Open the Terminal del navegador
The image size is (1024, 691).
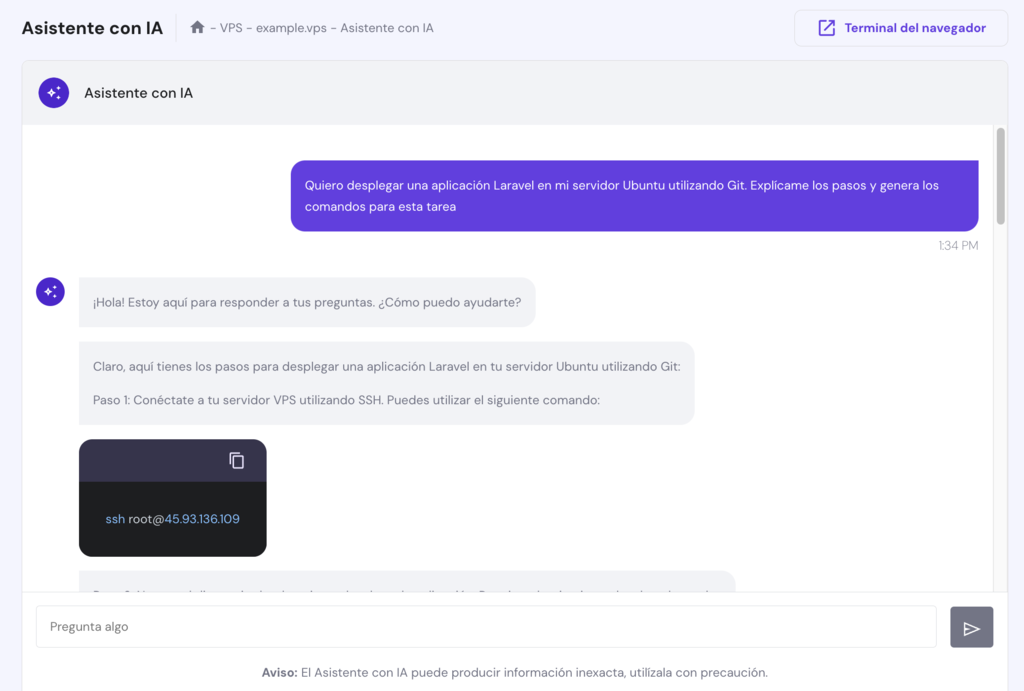[900, 28]
